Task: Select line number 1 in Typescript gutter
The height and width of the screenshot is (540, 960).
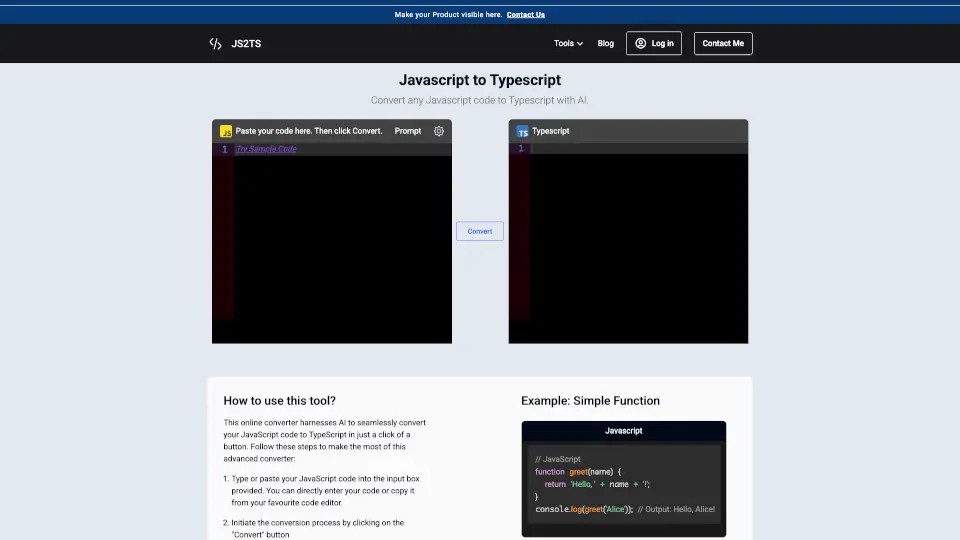Action: 520,149
